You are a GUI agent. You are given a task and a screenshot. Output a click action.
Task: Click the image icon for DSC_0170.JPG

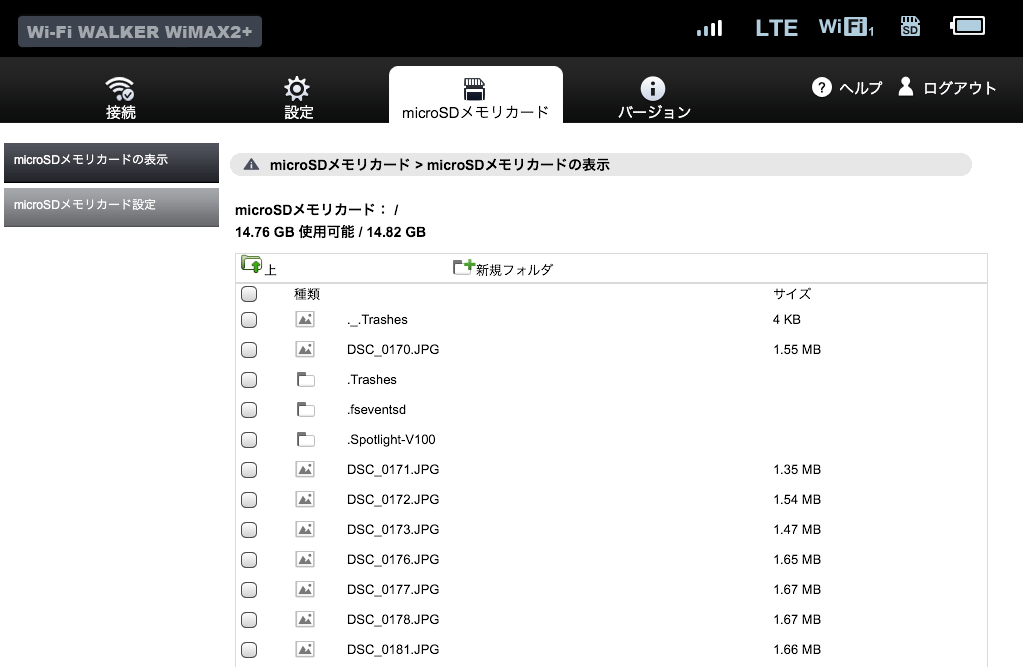coord(305,350)
